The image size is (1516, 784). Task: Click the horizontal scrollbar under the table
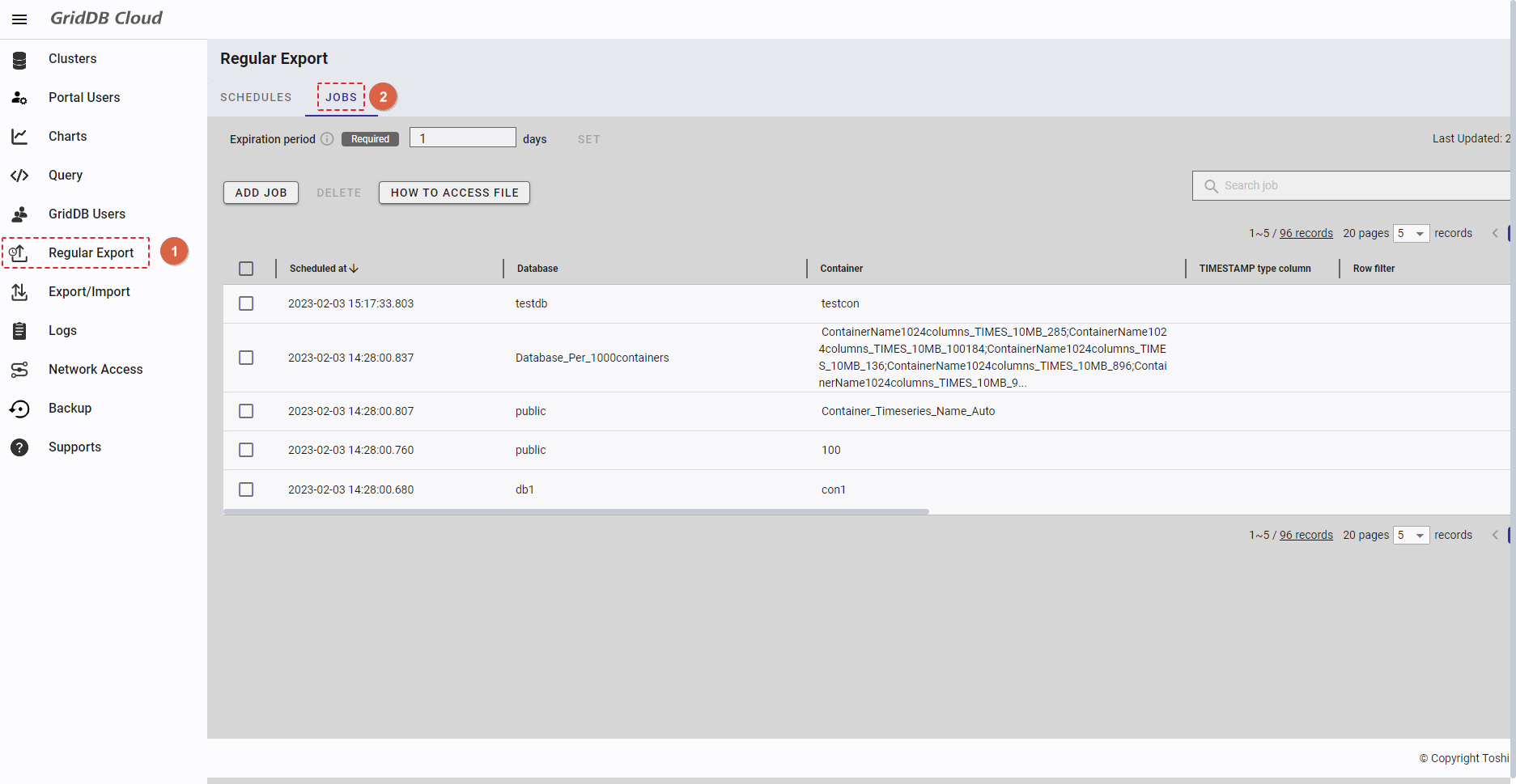[576, 512]
